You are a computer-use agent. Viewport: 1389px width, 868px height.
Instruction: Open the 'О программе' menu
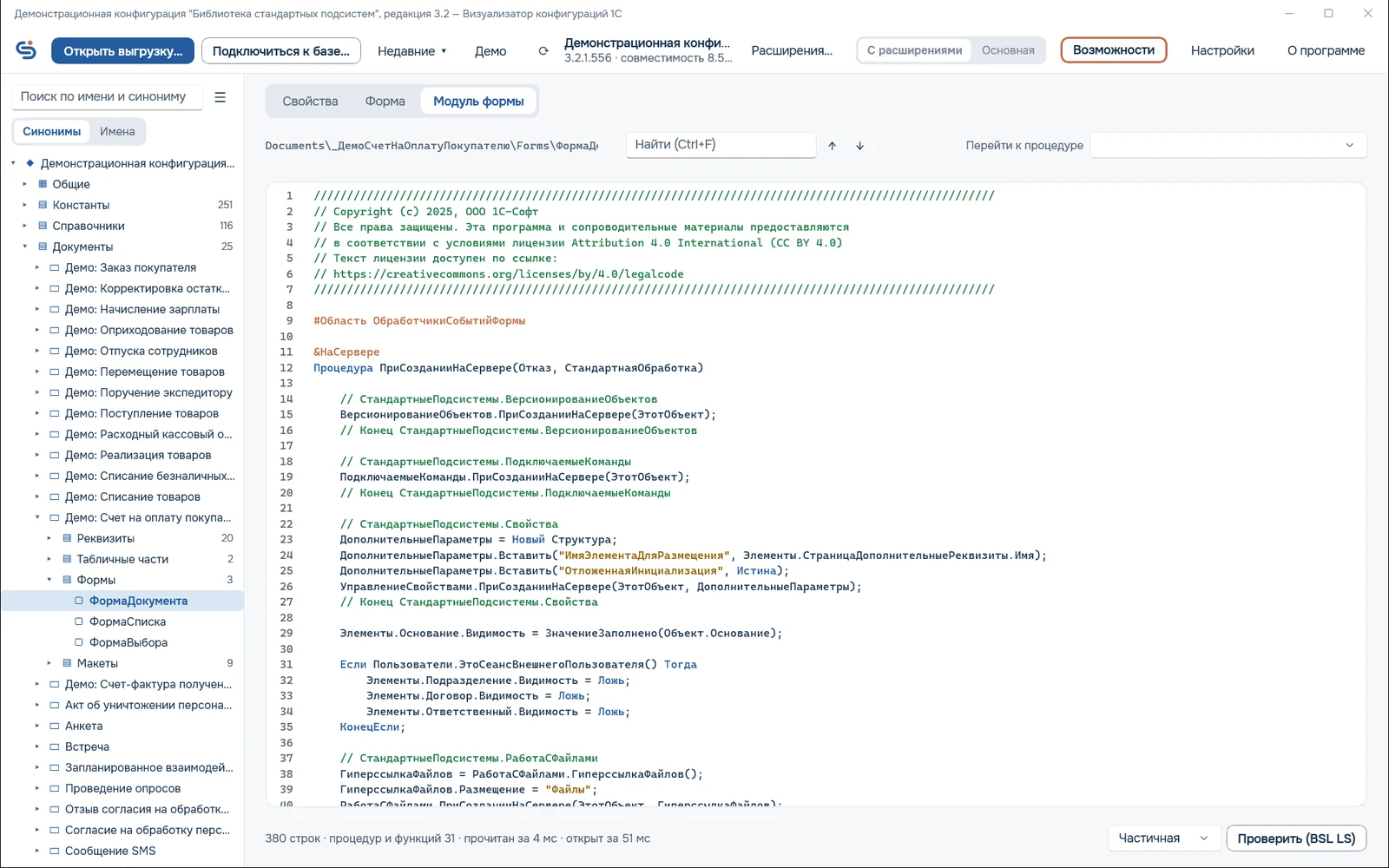1326,50
